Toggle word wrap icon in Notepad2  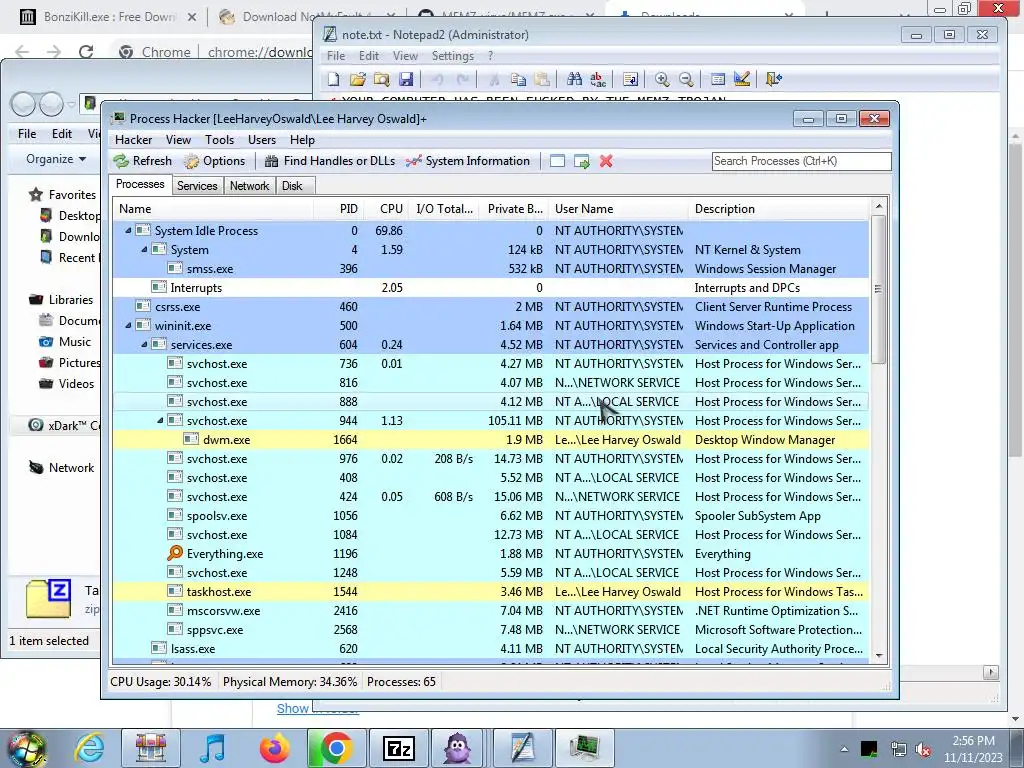pyautogui.click(x=630, y=79)
